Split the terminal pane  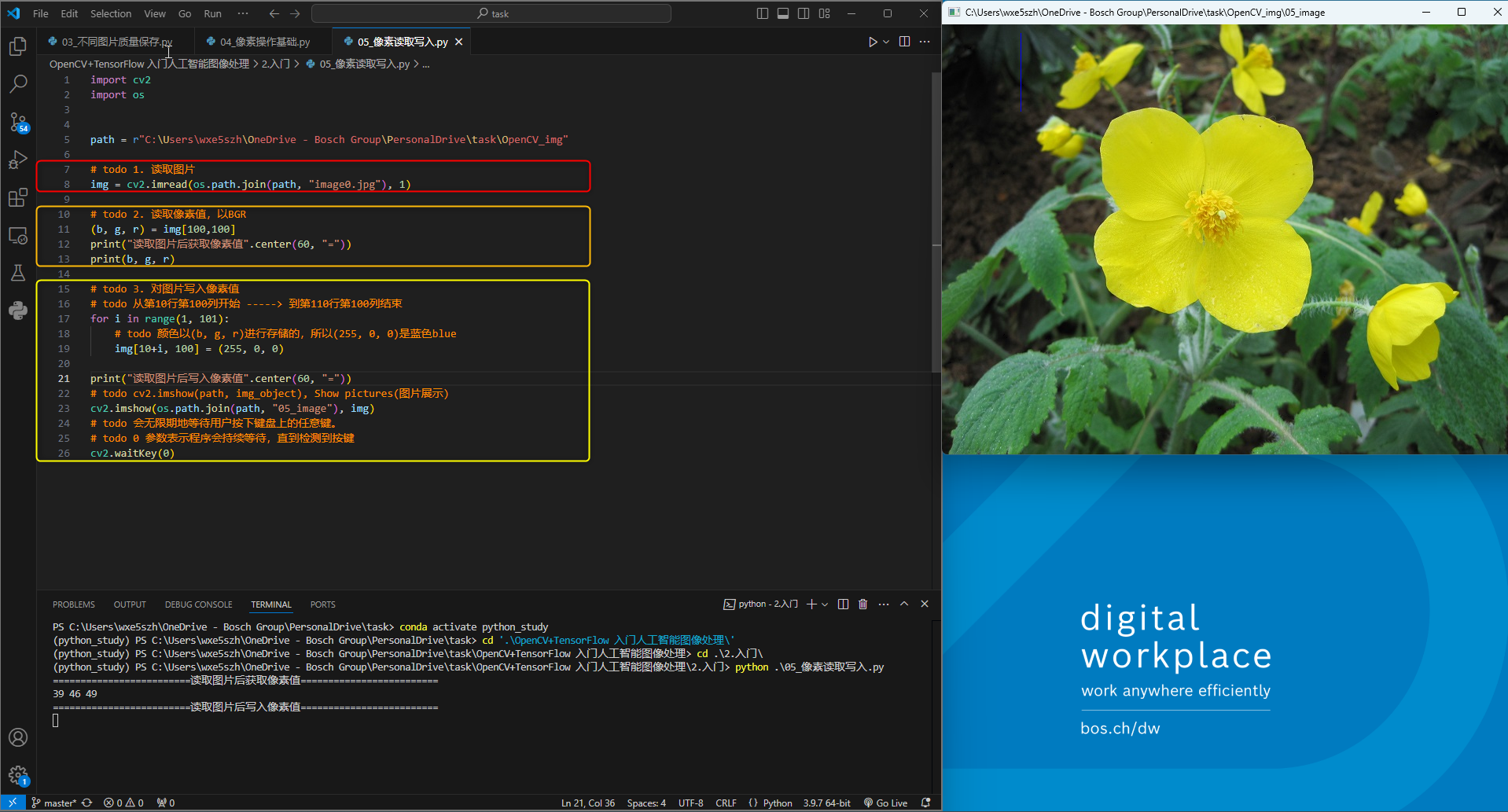point(844,604)
